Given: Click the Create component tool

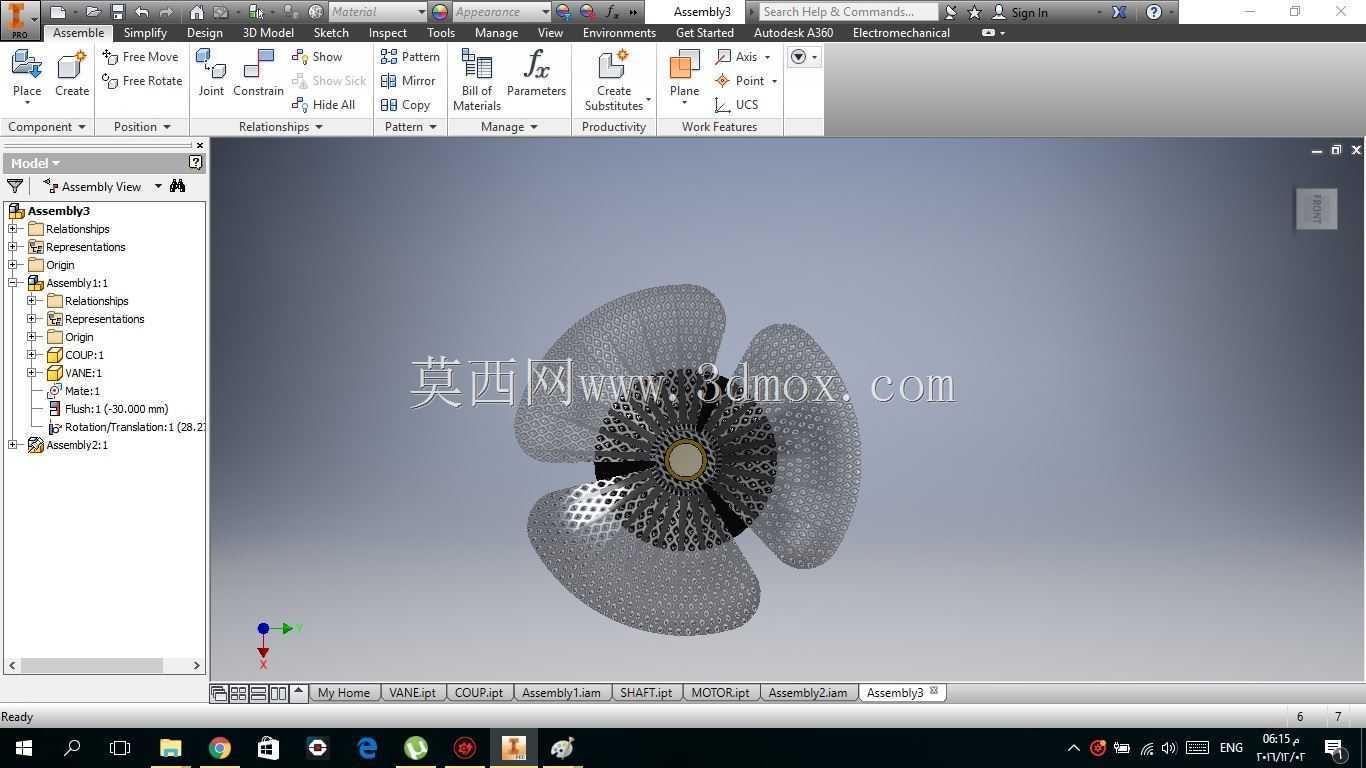Looking at the screenshot, I should point(72,75).
